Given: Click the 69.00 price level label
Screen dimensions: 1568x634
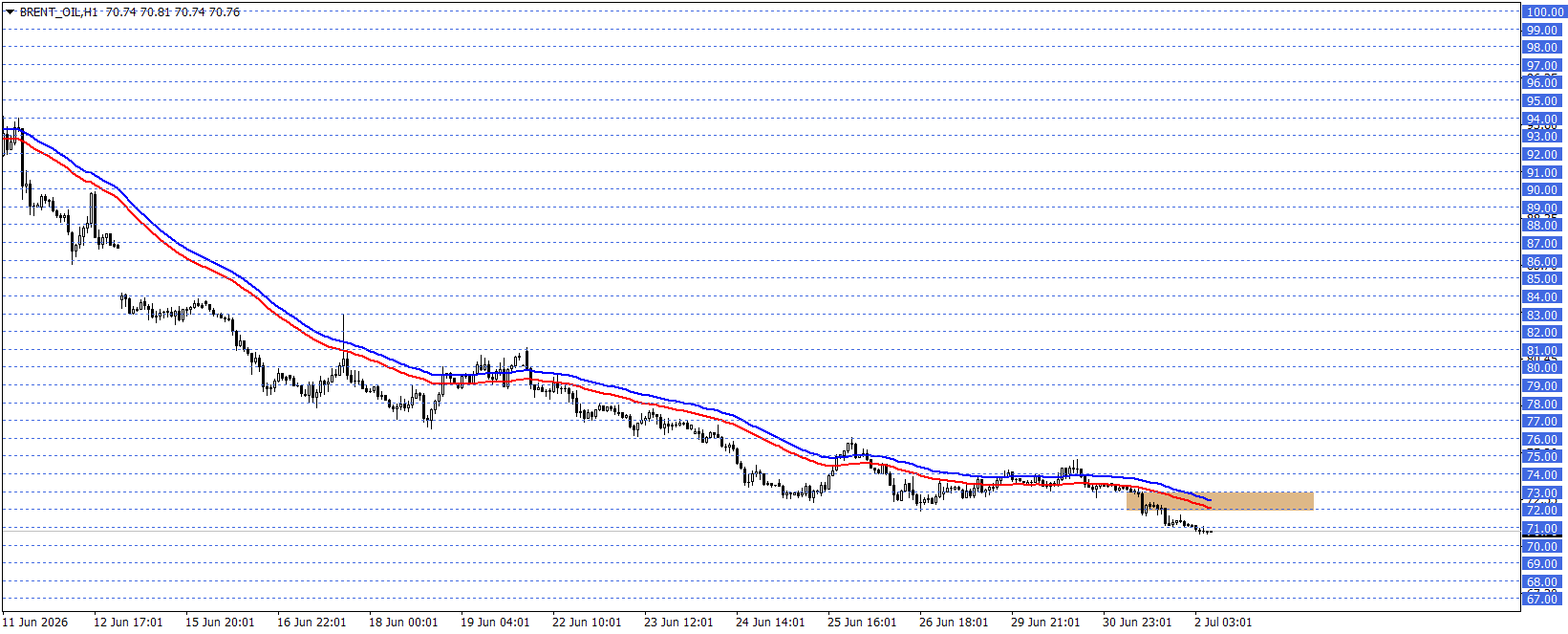Looking at the screenshot, I should [1541, 564].
